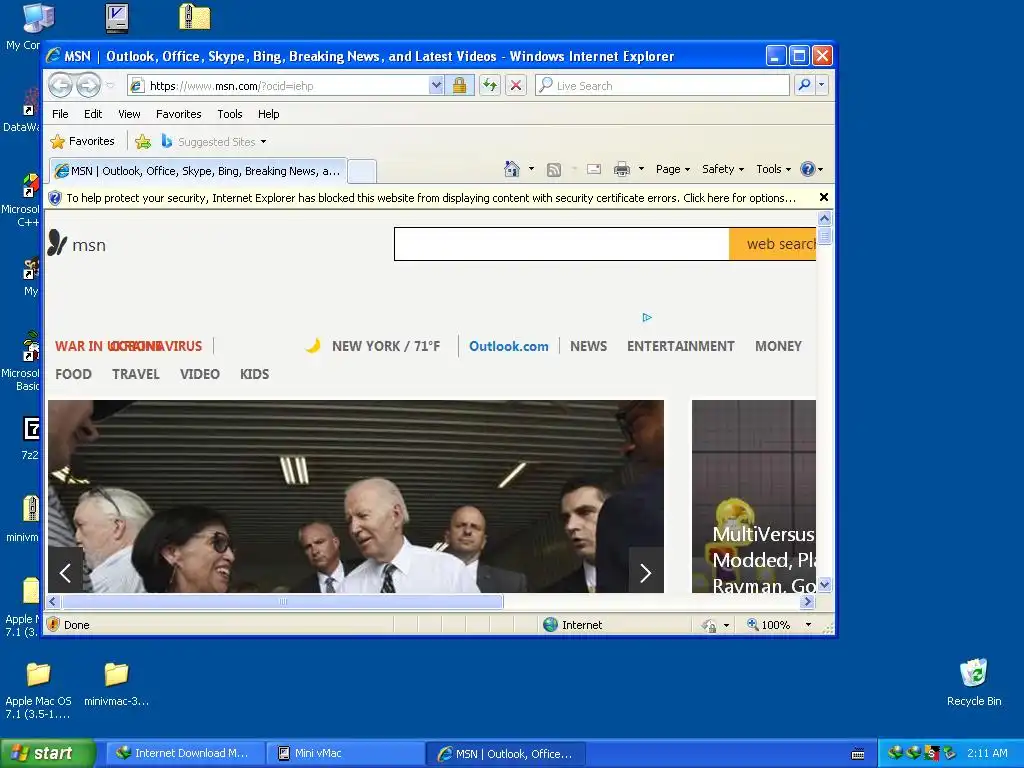
Task: Switch to Mini vMac taskbar button
Action: tap(344, 753)
